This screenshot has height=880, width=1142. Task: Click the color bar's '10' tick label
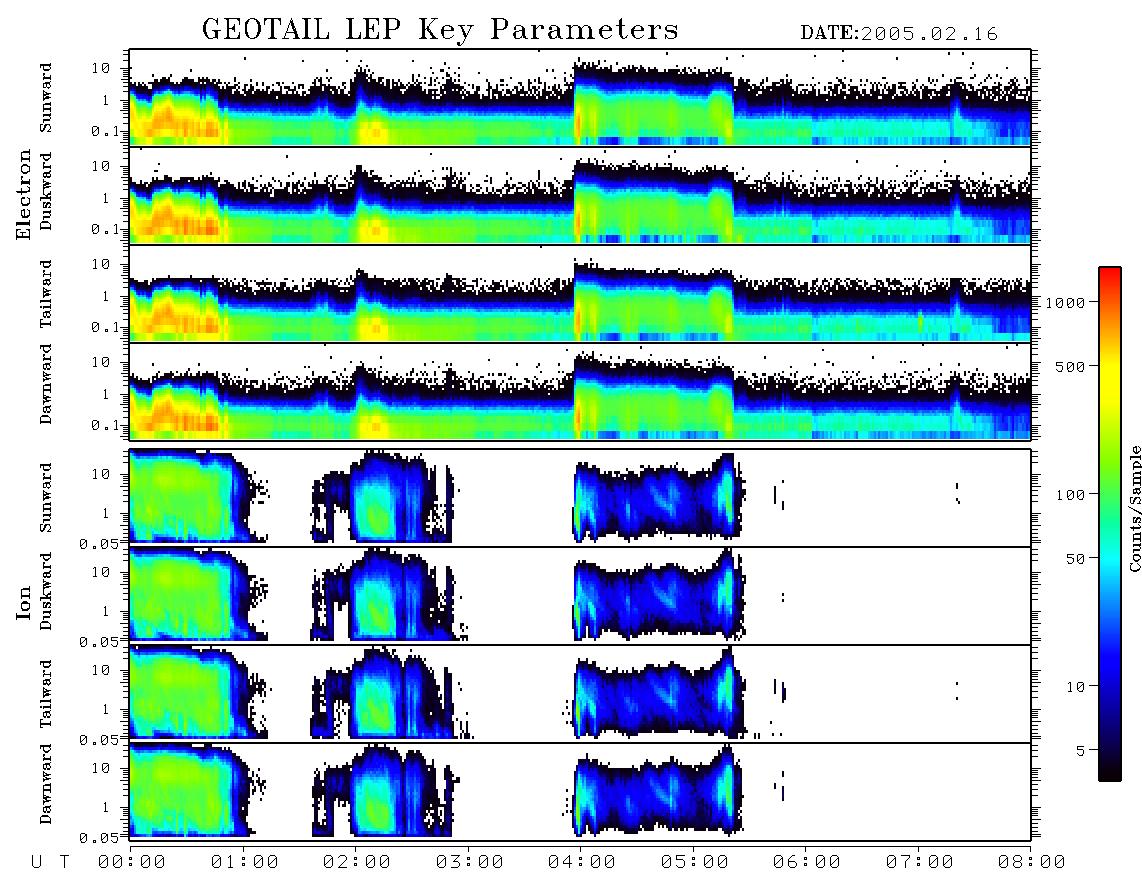click(1076, 687)
